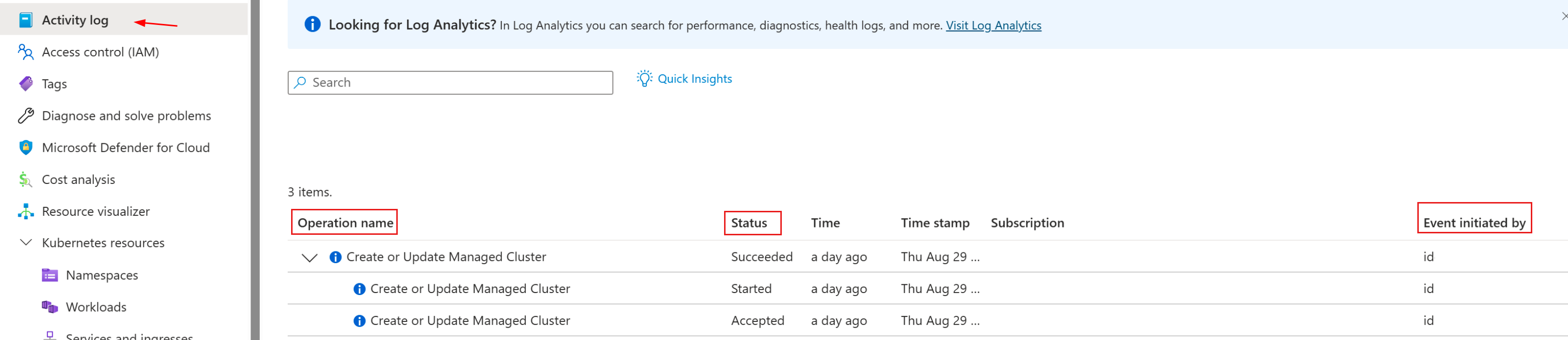Click the Diagnose and solve problems wrench icon
The width and height of the screenshot is (1568, 340).
click(x=25, y=115)
